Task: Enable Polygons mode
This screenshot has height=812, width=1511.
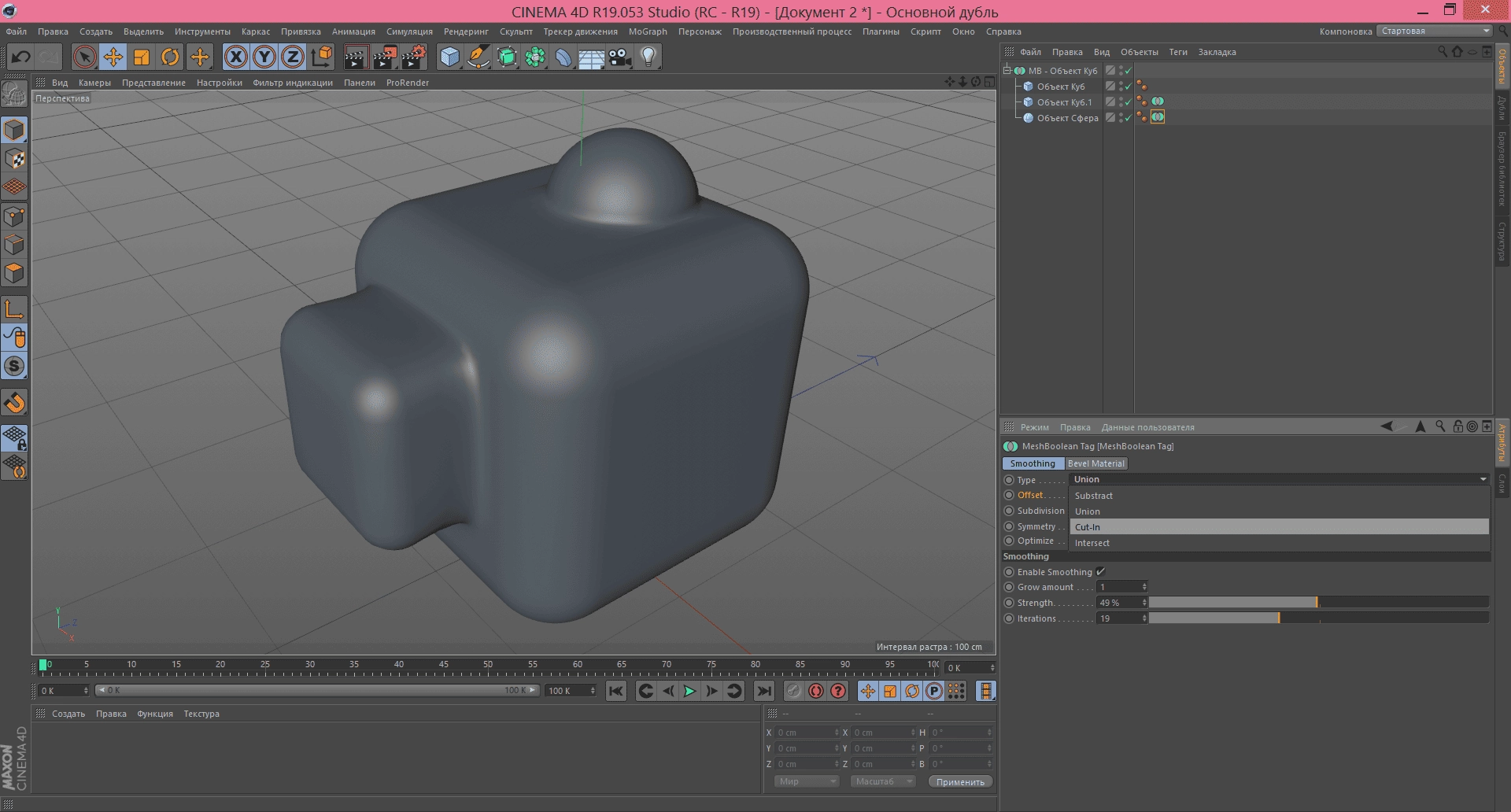Action: pos(14,273)
